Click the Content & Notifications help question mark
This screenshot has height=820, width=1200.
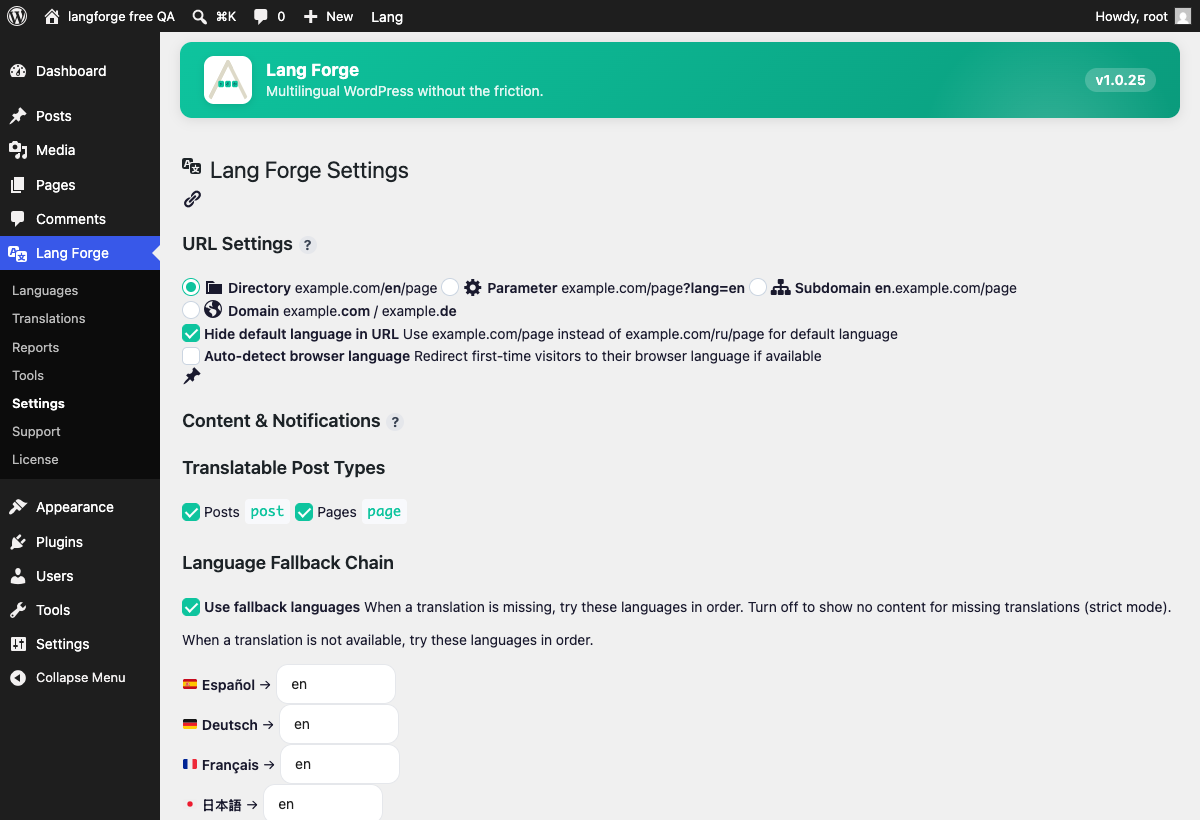point(395,422)
